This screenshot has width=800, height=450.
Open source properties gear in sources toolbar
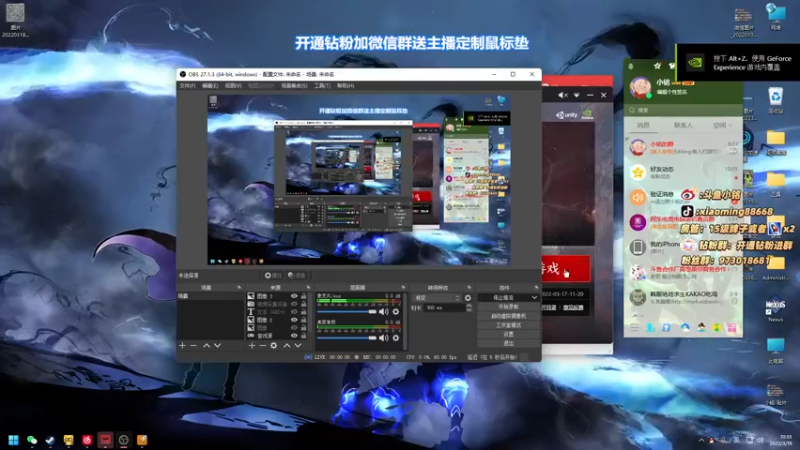click(x=274, y=345)
